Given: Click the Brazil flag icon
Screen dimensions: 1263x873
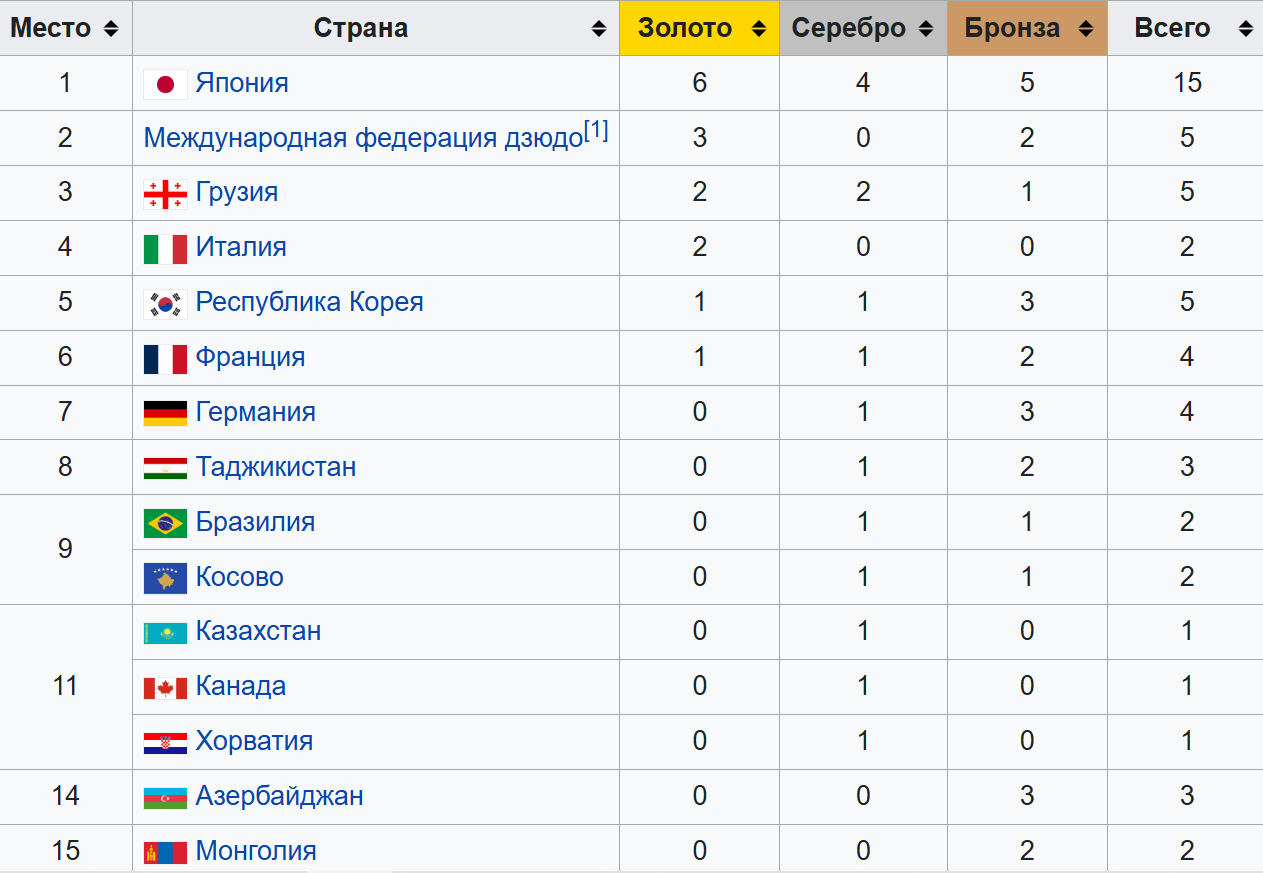Looking at the screenshot, I should 165,523.
